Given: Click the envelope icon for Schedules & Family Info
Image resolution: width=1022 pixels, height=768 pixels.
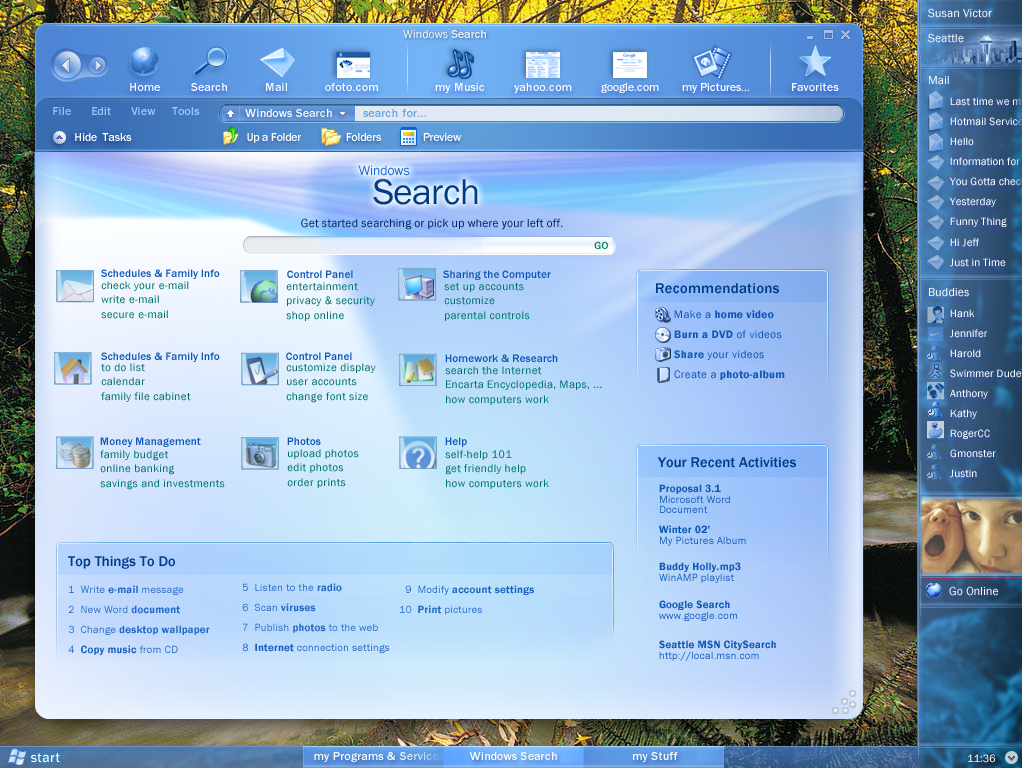Looking at the screenshot, I should [74, 286].
